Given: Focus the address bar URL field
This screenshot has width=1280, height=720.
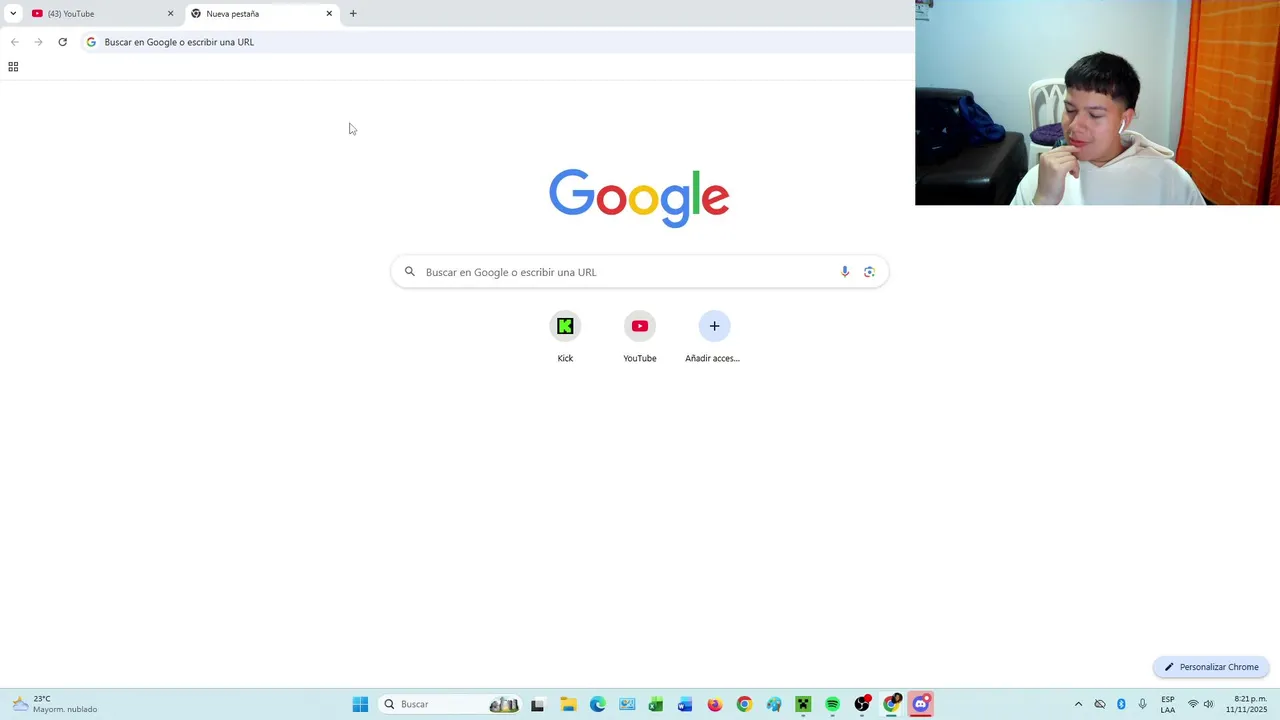Looking at the screenshot, I should click(497, 42).
